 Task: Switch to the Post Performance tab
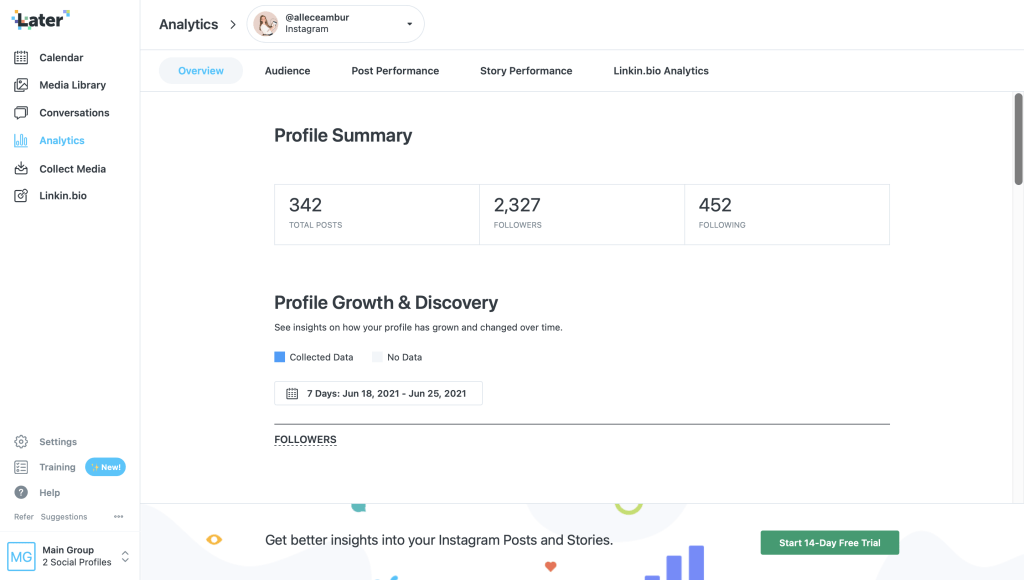395,71
